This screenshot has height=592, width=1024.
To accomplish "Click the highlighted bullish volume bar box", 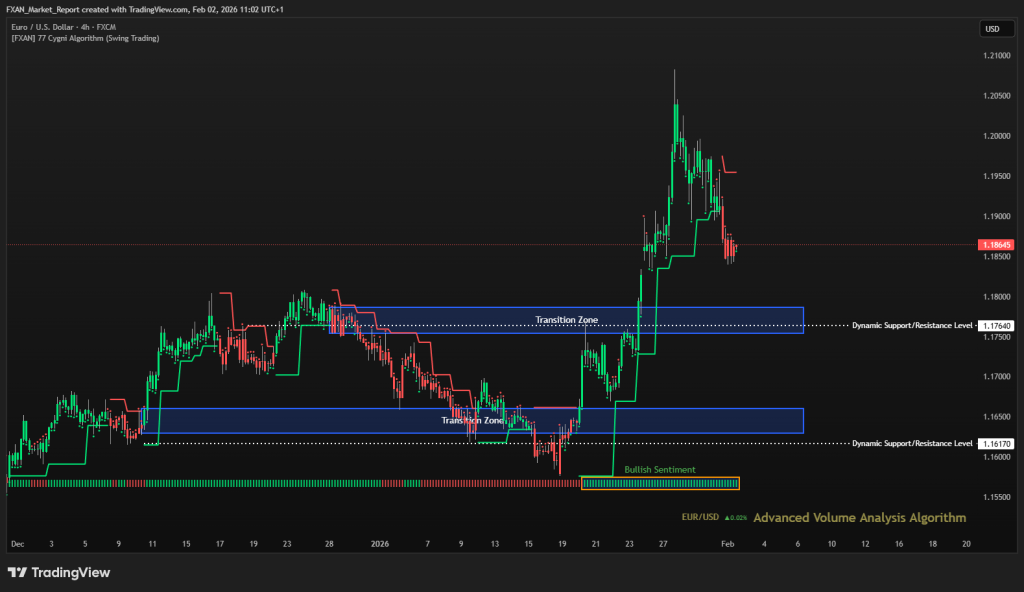I will (660, 484).
